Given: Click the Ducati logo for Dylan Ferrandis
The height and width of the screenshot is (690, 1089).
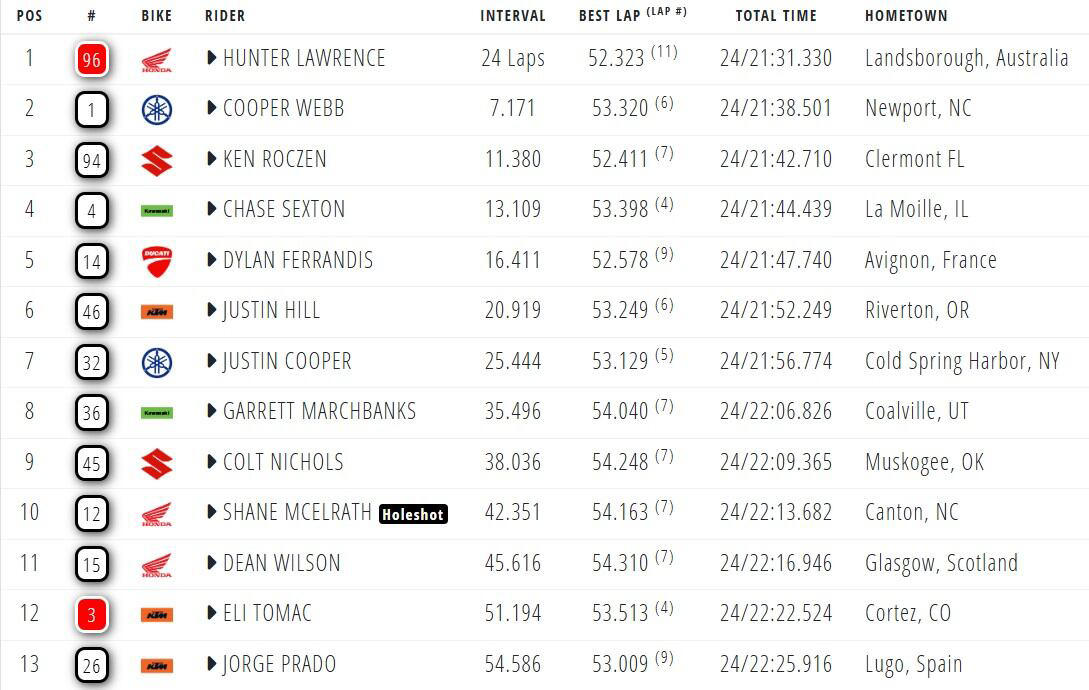Looking at the screenshot, I should click(x=156, y=261).
